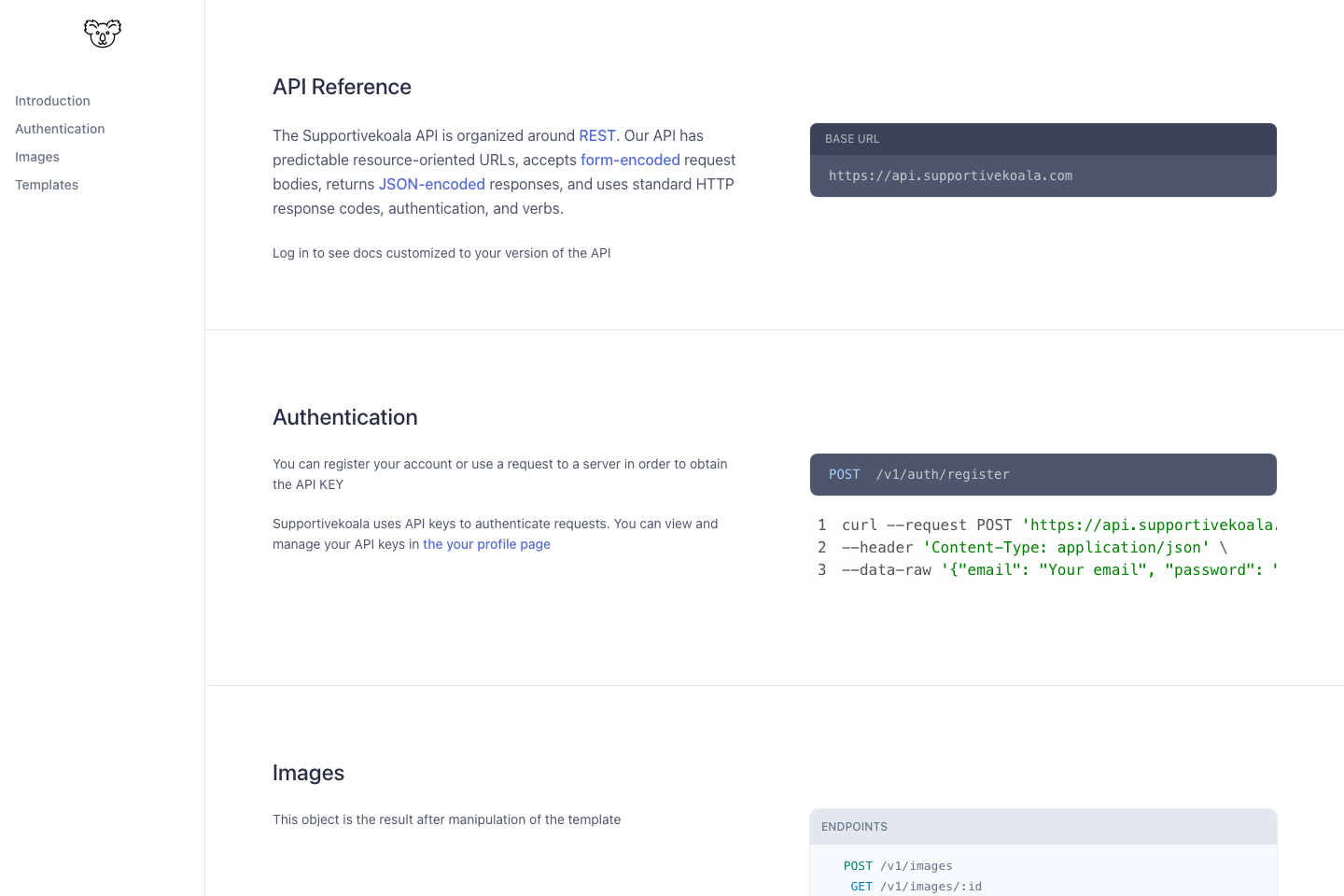Click the Images section heading

click(308, 773)
